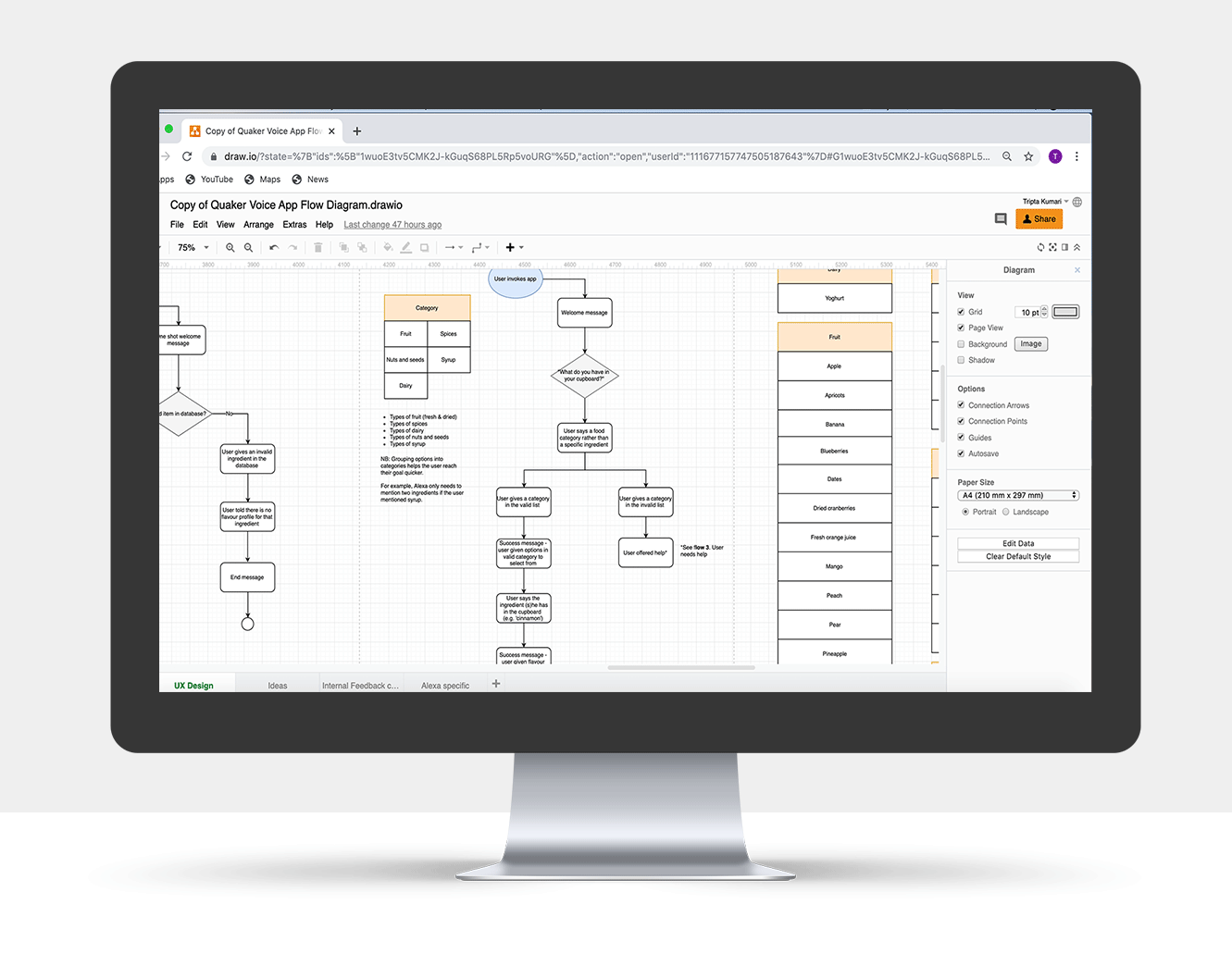This screenshot has height=954, width=1232.
Task: Open the A4 paper size dropdown
Action: 1018,496
